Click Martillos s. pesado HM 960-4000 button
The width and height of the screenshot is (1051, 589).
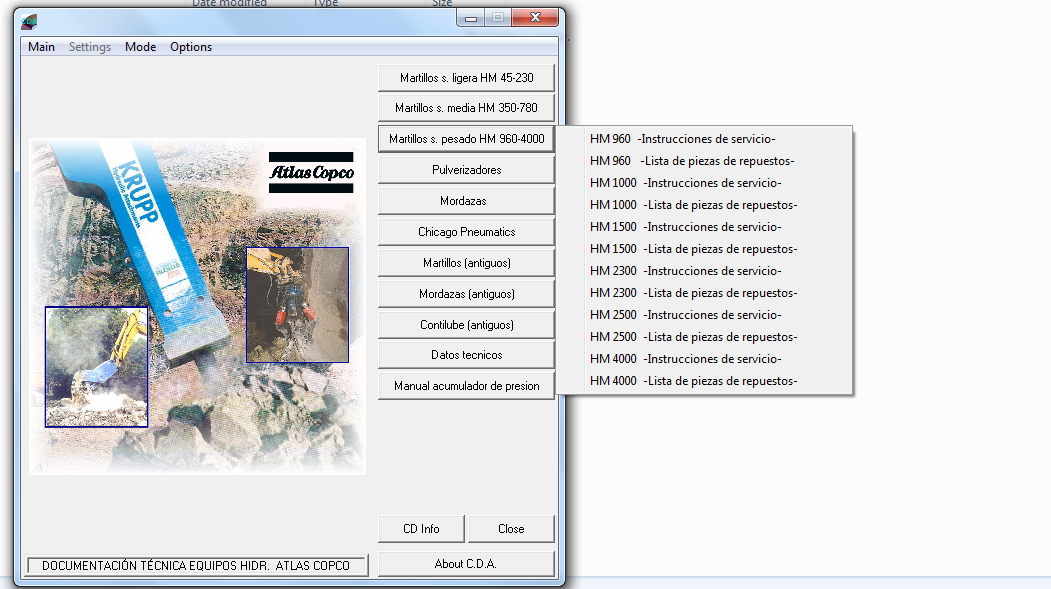tap(467, 139)
